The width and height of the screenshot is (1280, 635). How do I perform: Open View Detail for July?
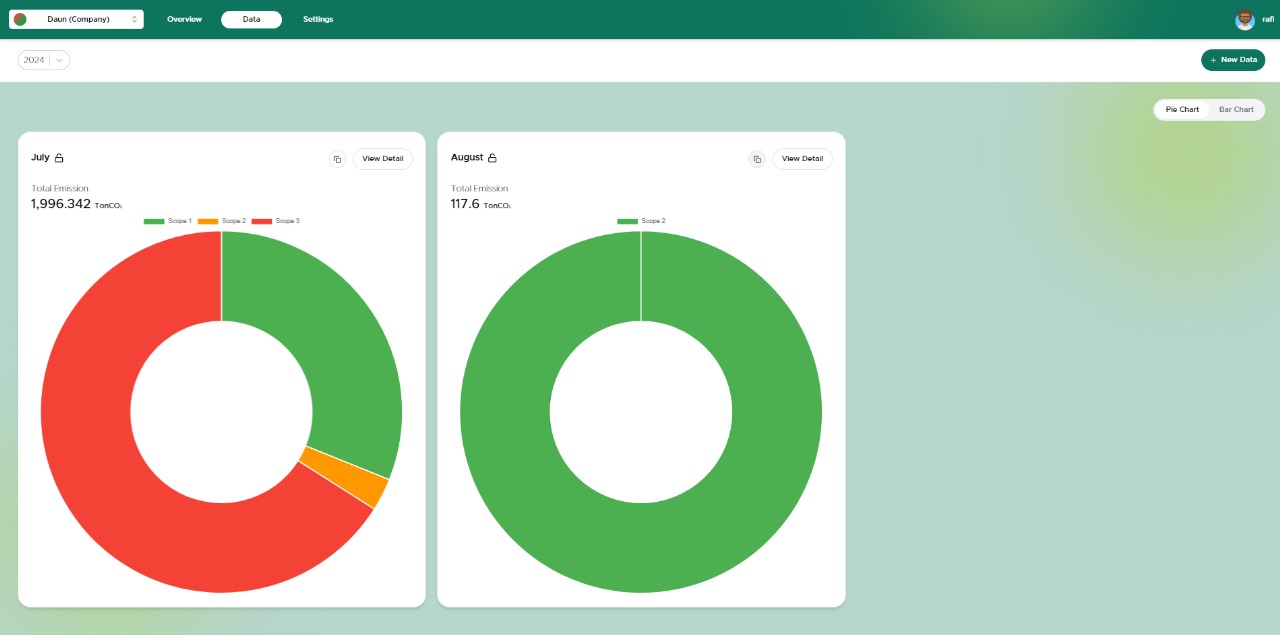[x=382, y=159]
